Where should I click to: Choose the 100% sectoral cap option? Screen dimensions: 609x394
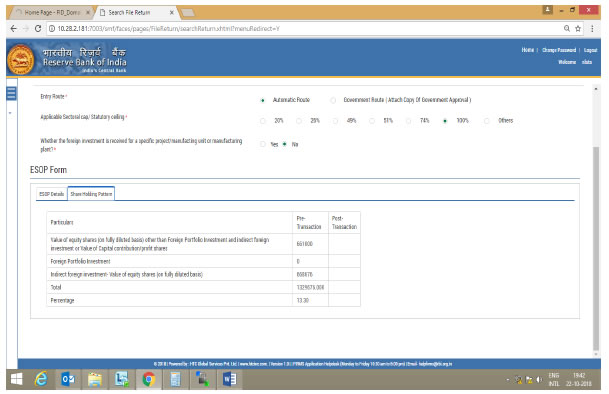point(445,121)
